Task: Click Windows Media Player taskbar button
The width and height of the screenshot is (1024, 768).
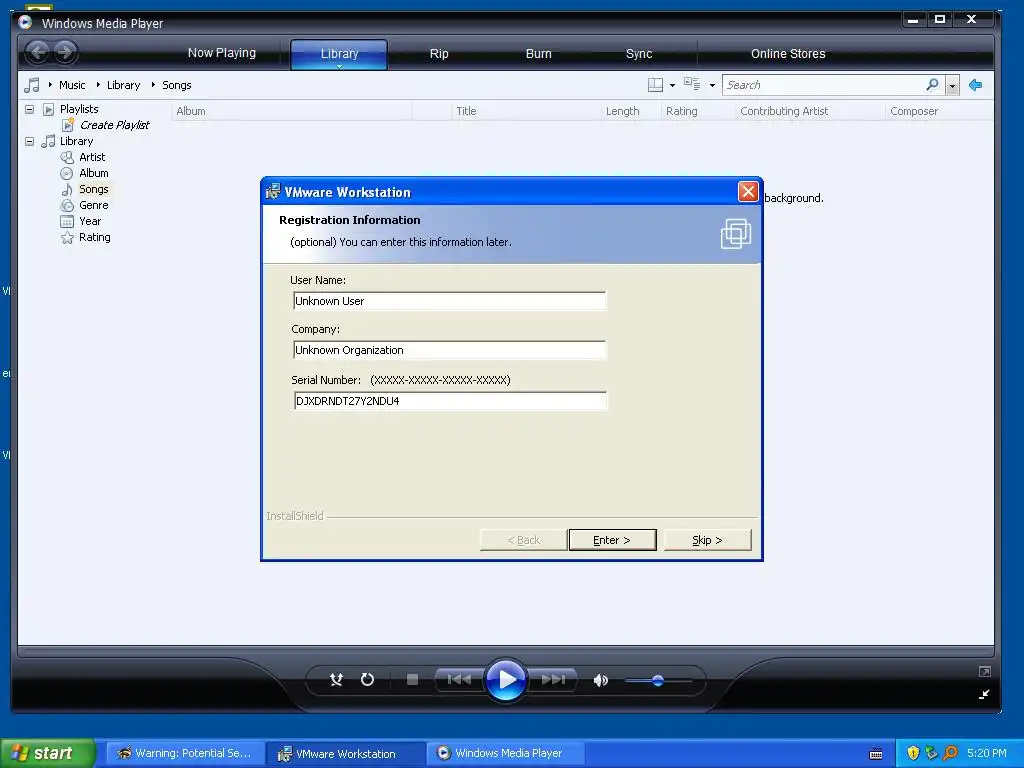Action: coord(504,753)
